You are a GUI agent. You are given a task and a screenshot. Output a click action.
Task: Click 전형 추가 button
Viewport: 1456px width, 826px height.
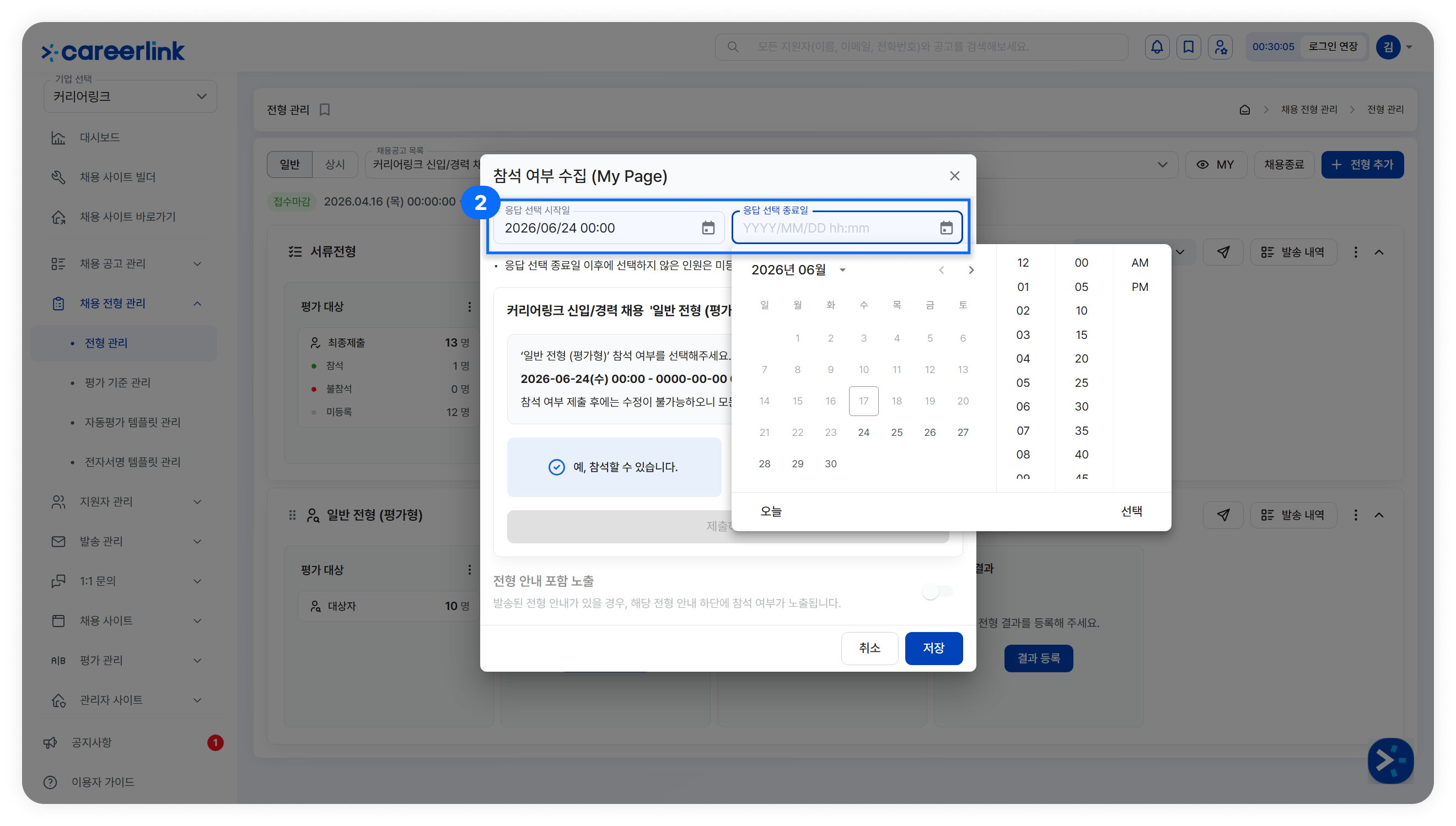point(1362,165)
